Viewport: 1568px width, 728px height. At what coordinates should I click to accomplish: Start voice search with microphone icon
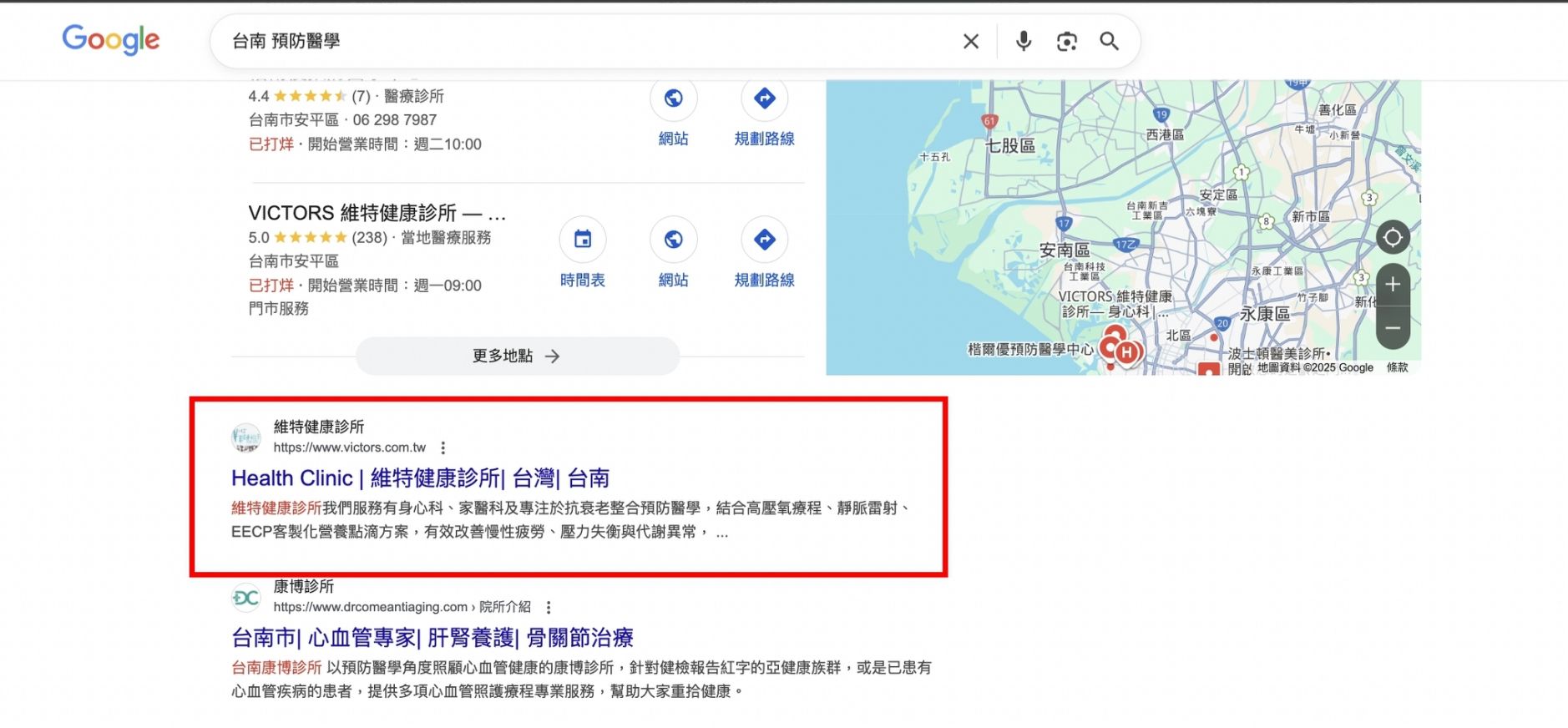pyautogui.click(x=1024, y=41)
